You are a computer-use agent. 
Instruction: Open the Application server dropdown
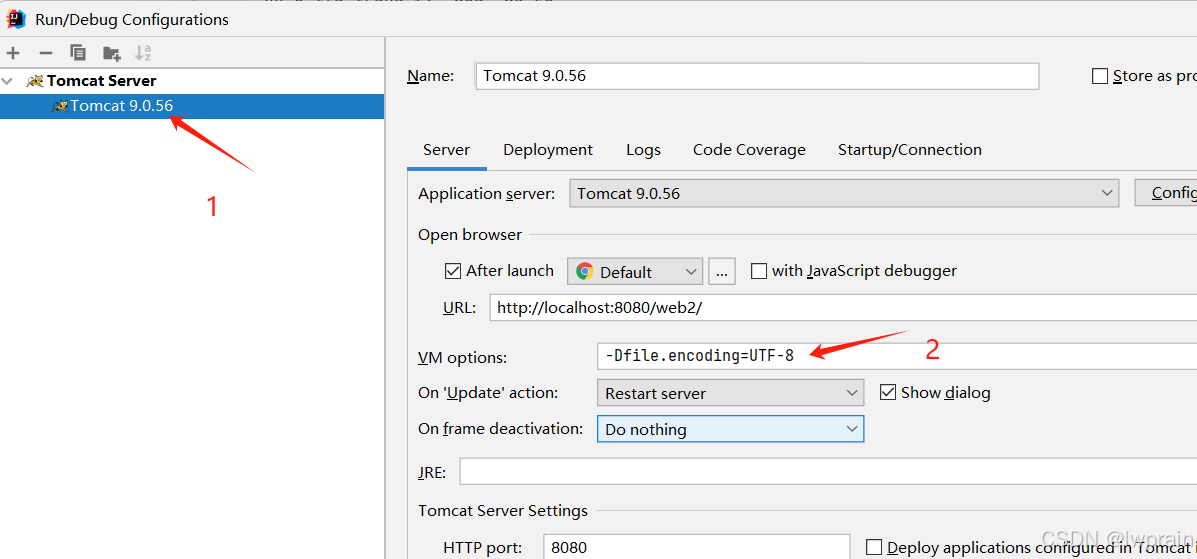844,194
